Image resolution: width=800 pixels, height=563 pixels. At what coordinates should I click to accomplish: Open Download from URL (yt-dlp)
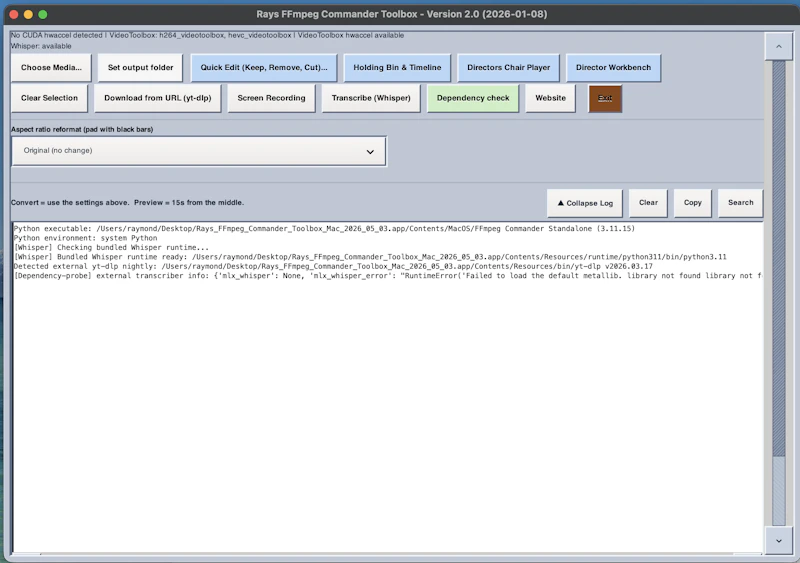(158, 98)
